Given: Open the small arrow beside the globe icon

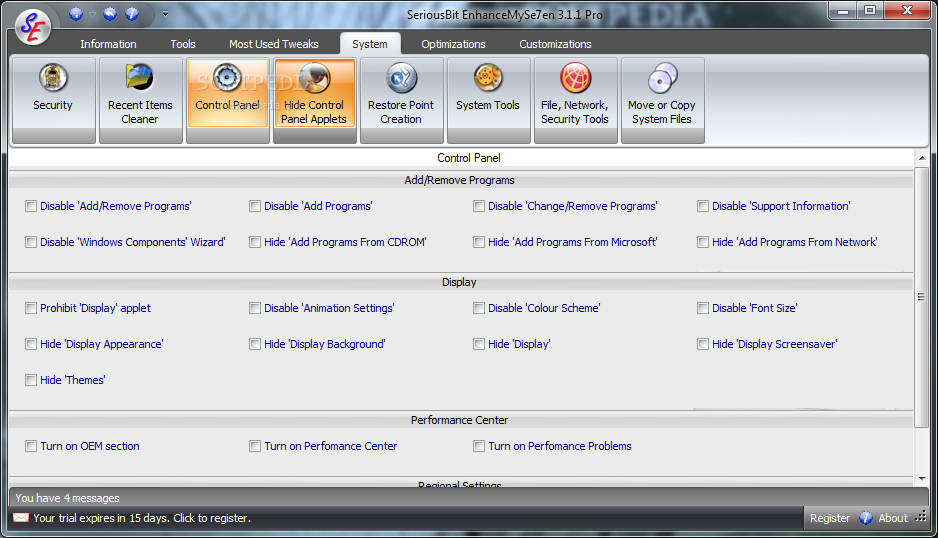Looking at the screenshot, I should [92, 14].
